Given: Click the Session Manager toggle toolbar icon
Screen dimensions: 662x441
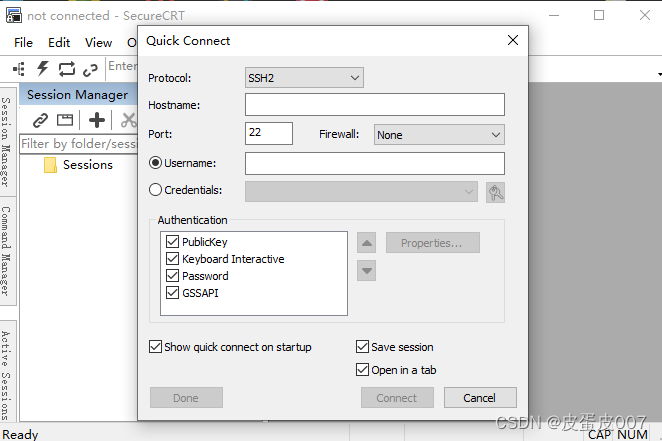Looking at the screenshot, I should 19,69.
